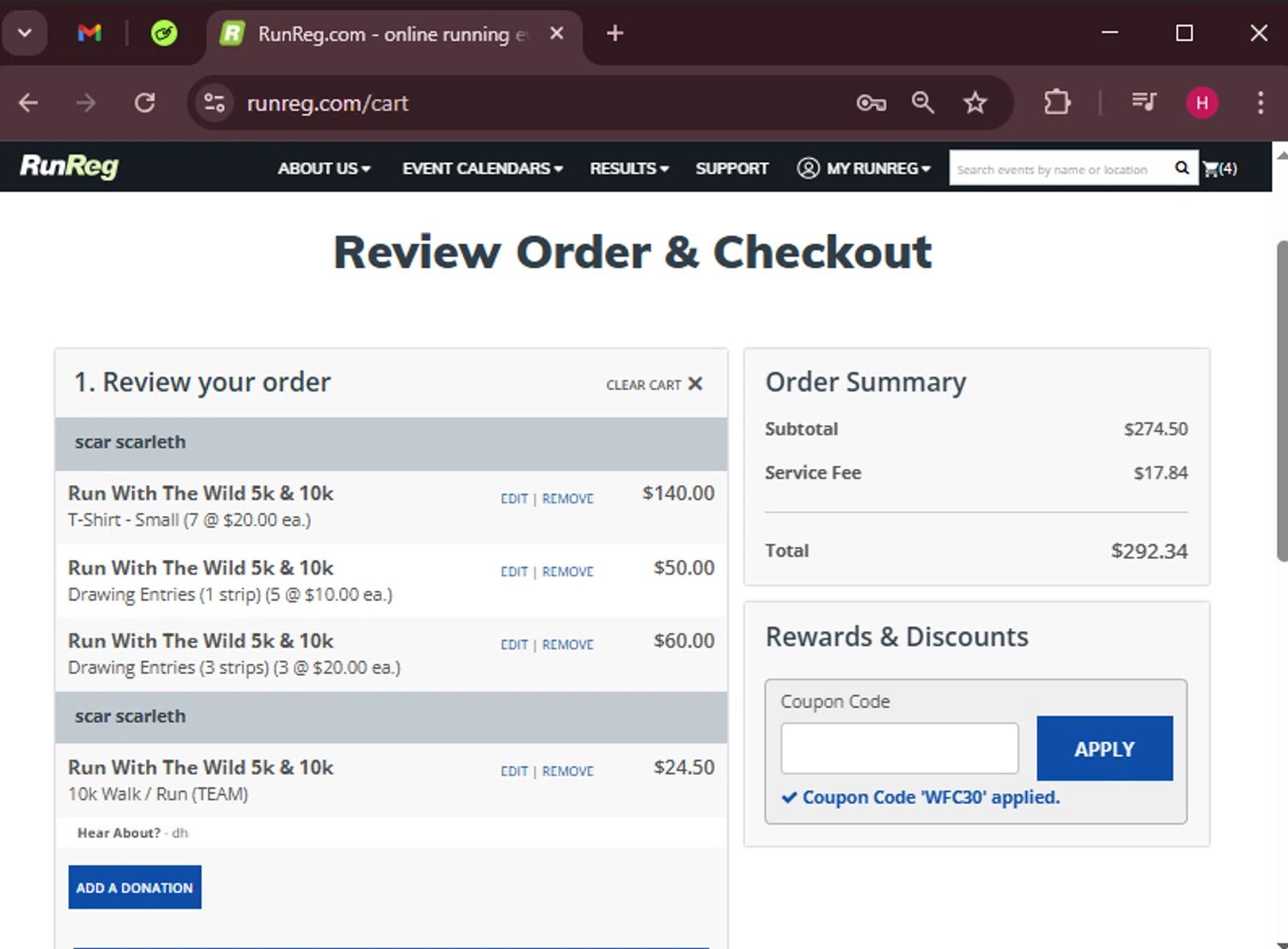Remove the T-Shirt Small item
The width and height of the screenshot is (1288, 949).
pyautogui.click(x=568, y=498)
